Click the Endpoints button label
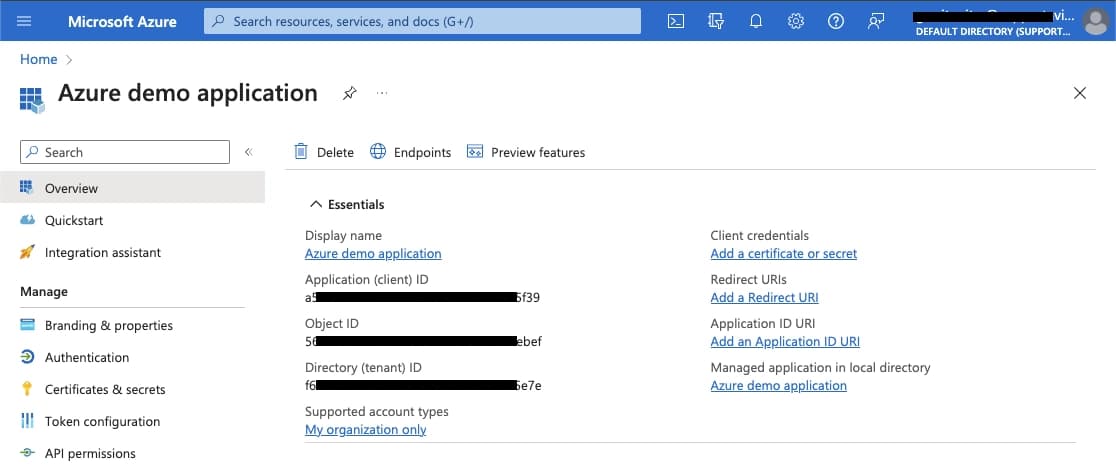1116x468 pixels. coord(422,152)
